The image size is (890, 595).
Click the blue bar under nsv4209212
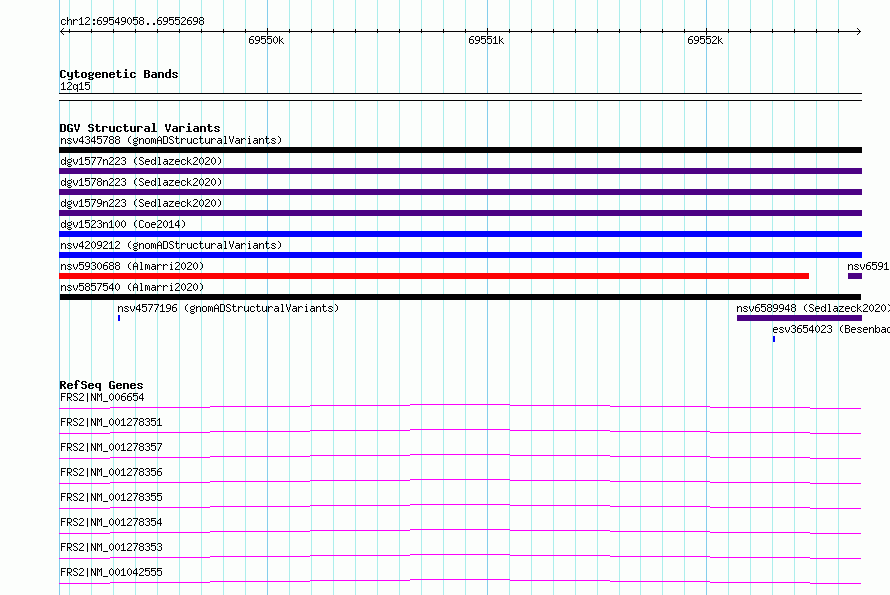pyautogui.click(x=460, y=255)
